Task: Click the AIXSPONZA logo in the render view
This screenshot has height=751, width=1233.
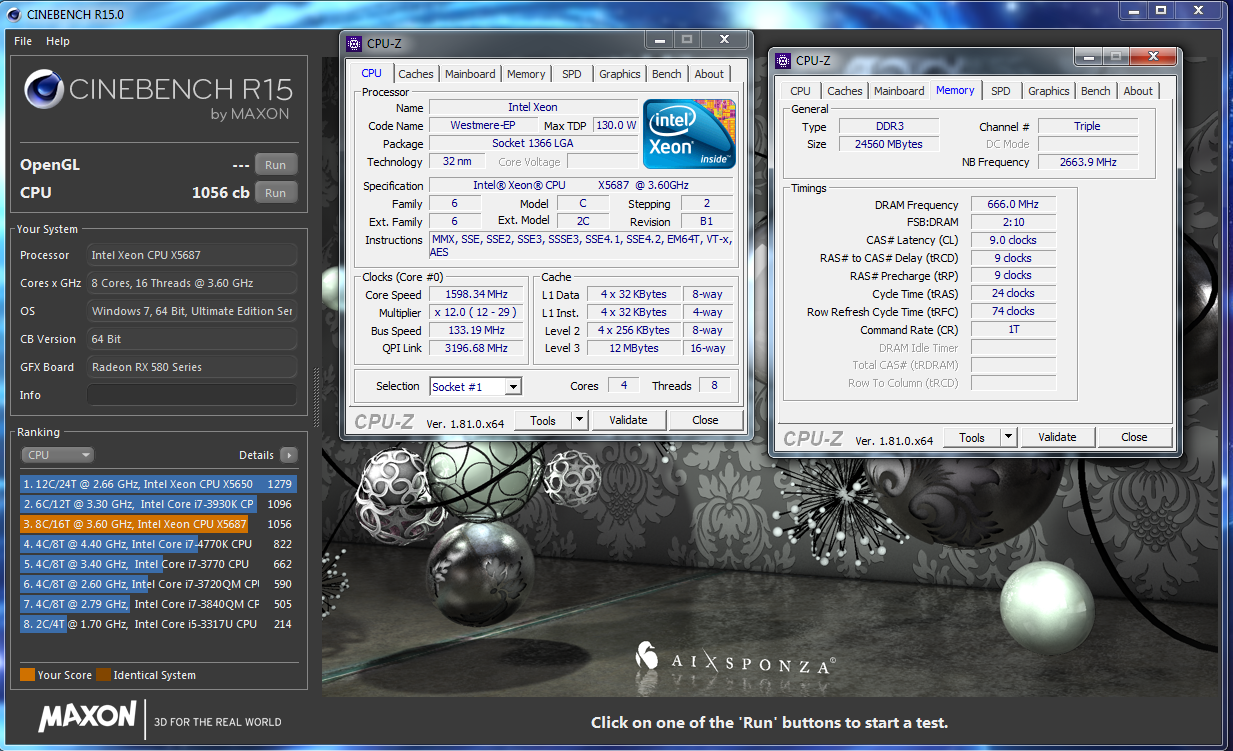Action: coord(735,661)
